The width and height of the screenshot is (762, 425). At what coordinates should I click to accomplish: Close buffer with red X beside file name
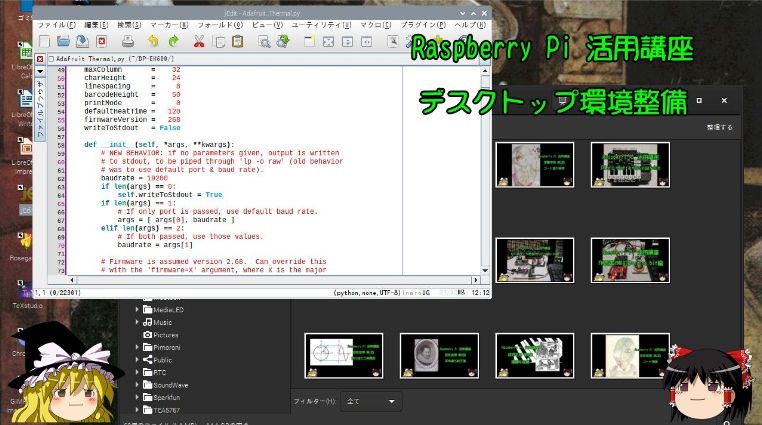pyautogui.click(x=40, y=59)
